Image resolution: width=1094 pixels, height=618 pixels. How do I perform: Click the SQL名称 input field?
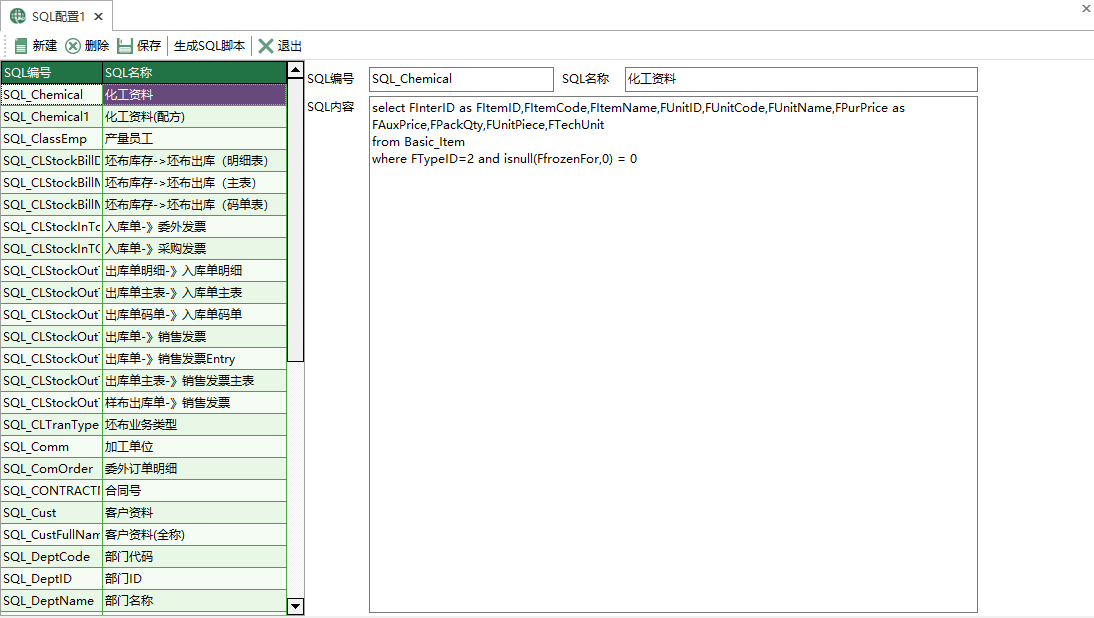click(x=801, y=80)
